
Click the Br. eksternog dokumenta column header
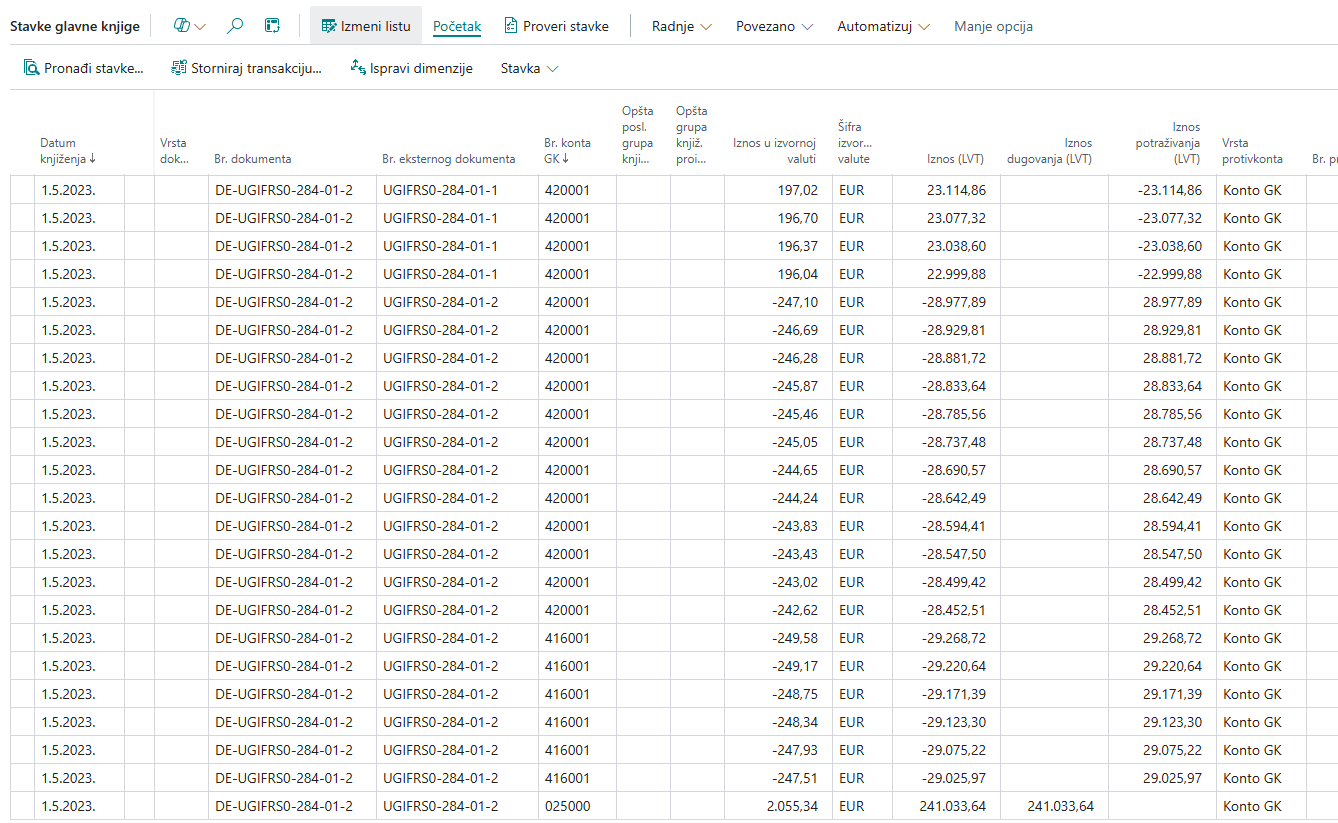(449, 158)
